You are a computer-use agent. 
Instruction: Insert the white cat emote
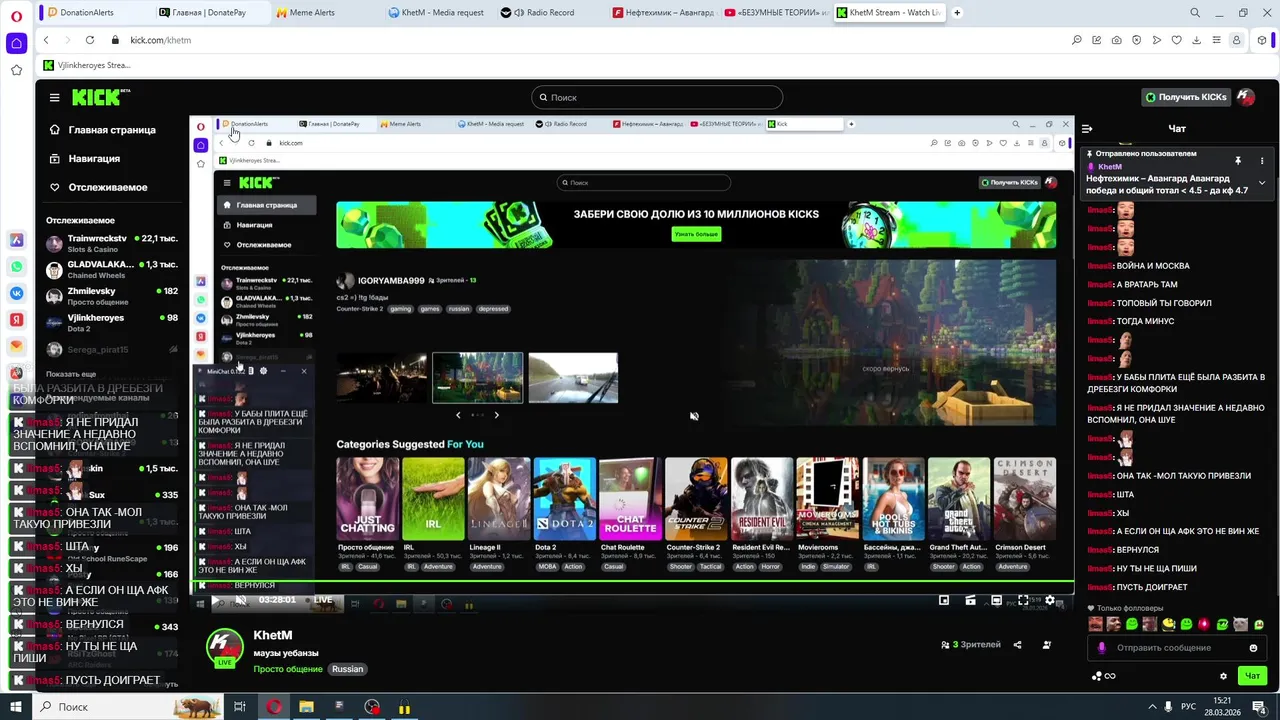click(1241, 624)
